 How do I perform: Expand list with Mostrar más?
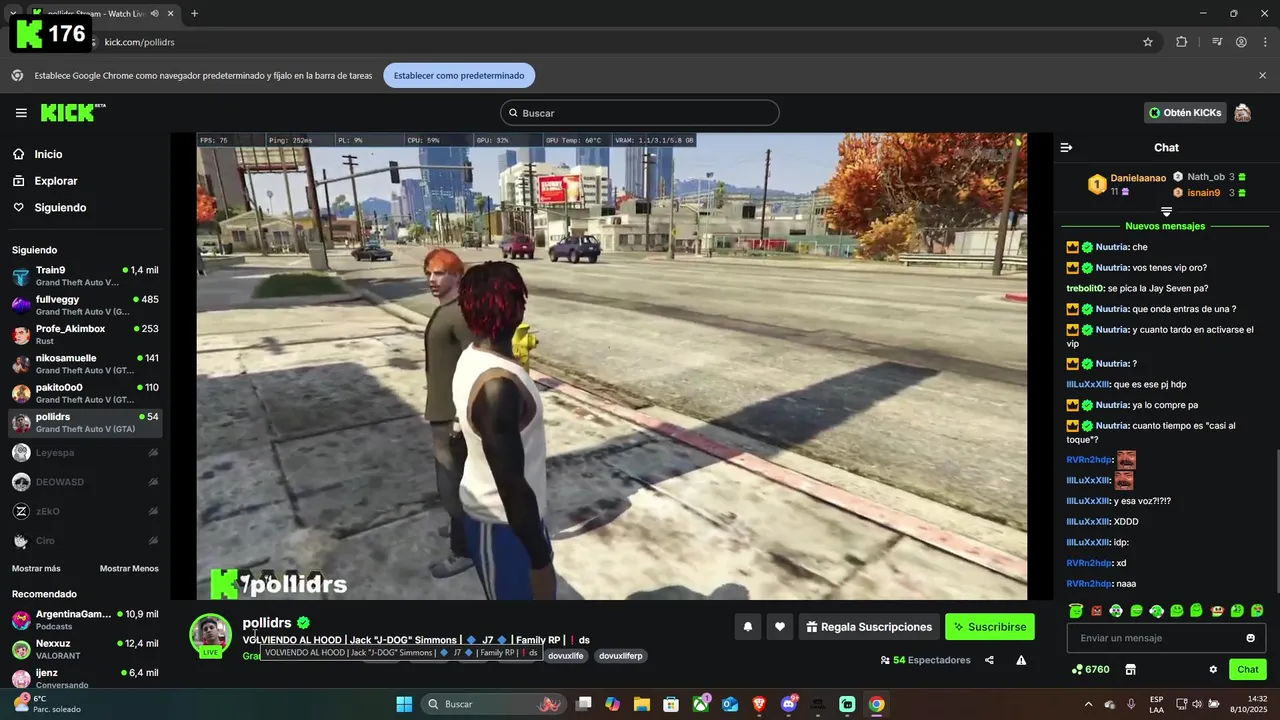[36, 568]
